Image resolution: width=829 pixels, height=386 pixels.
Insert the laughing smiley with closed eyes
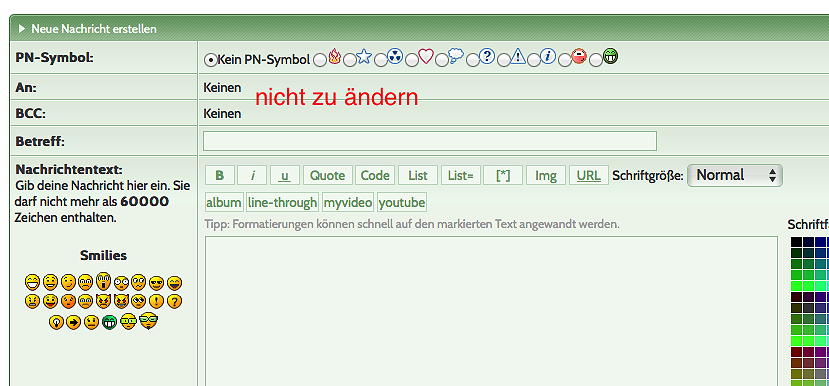(x=174, y=283)
